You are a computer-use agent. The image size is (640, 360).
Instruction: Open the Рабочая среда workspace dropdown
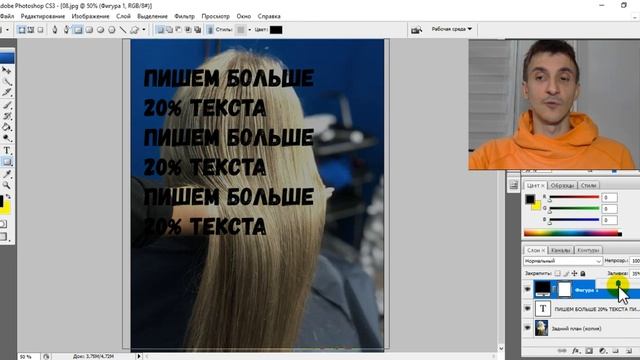(451, 29)
